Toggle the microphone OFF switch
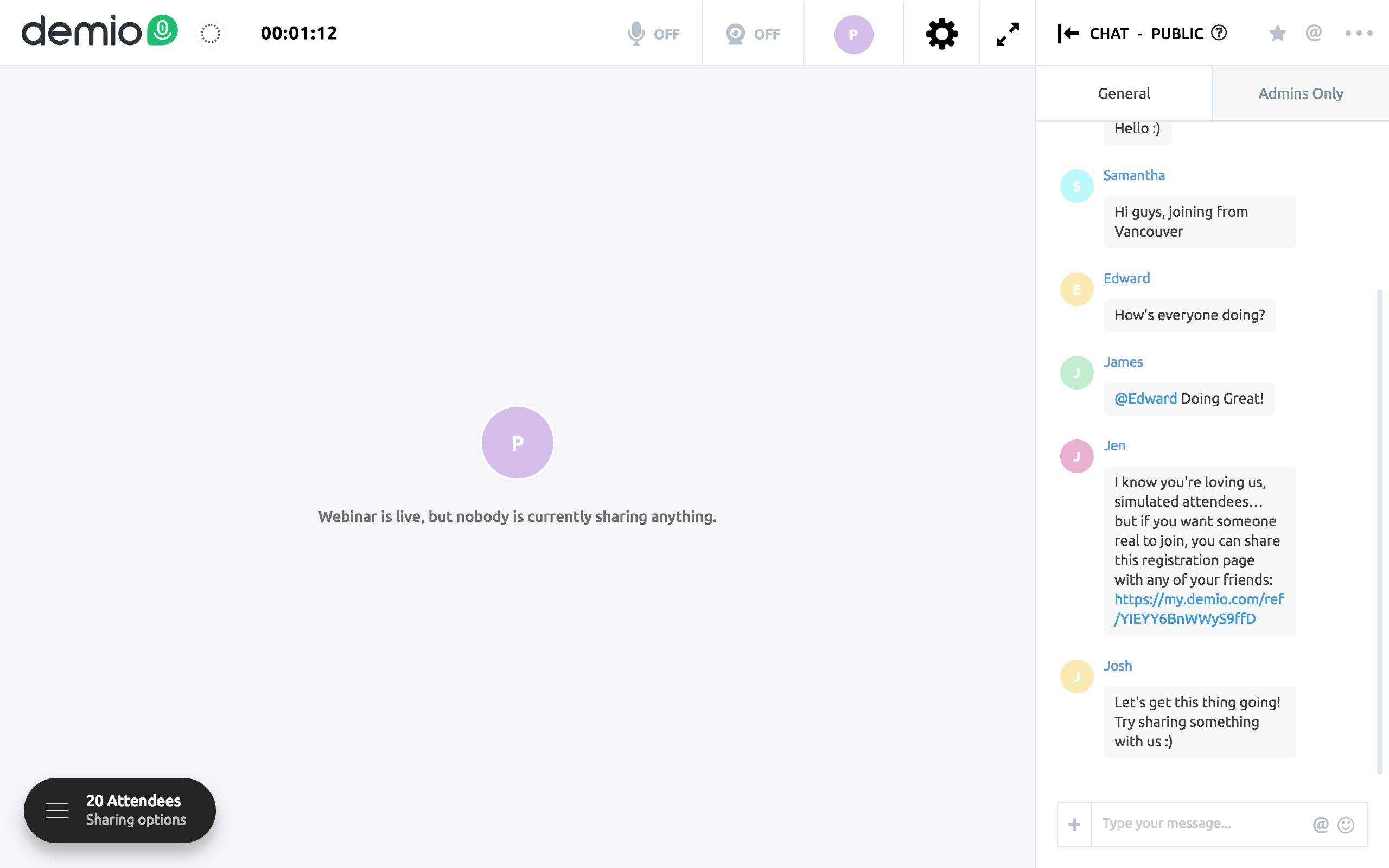Viewport: 1389px width, 868px height. click(654, 34)
